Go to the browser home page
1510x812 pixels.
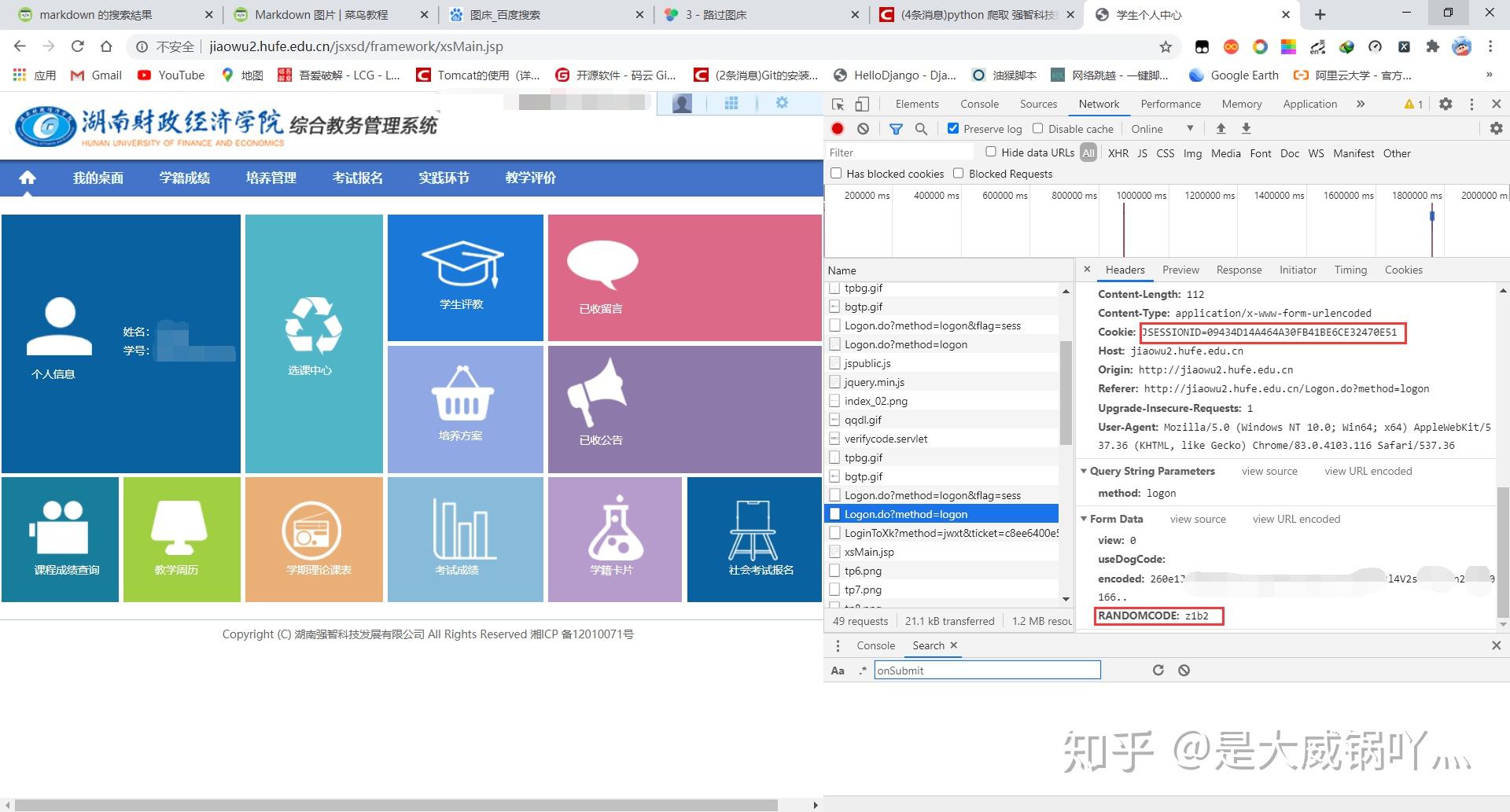[x=106, y=46]
